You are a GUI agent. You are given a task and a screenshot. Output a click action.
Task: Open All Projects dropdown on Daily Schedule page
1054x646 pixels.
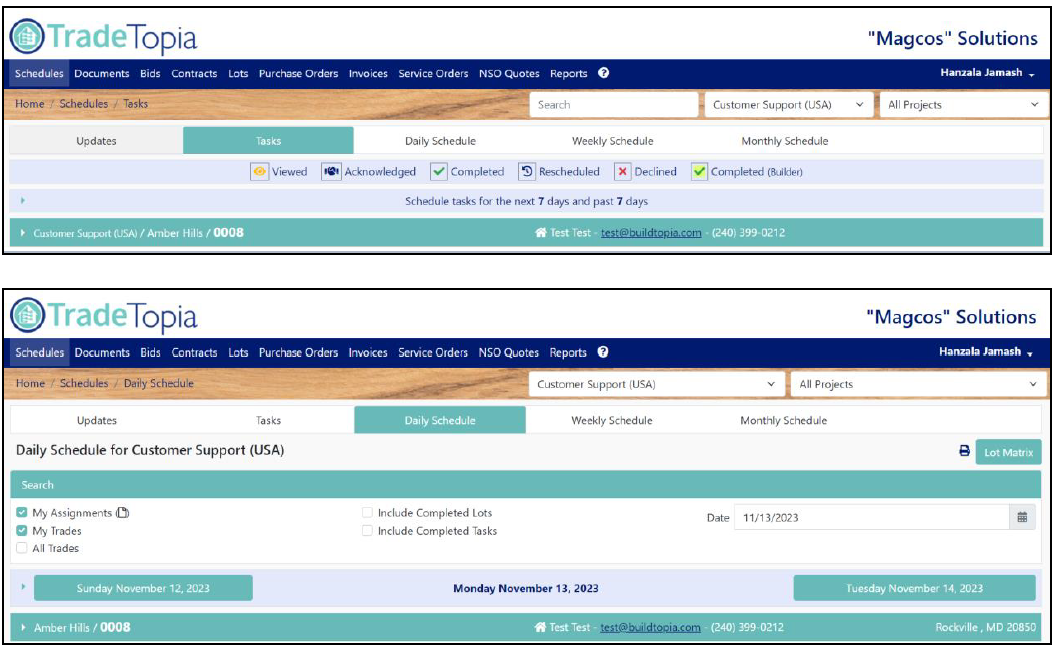click(918, 384)
